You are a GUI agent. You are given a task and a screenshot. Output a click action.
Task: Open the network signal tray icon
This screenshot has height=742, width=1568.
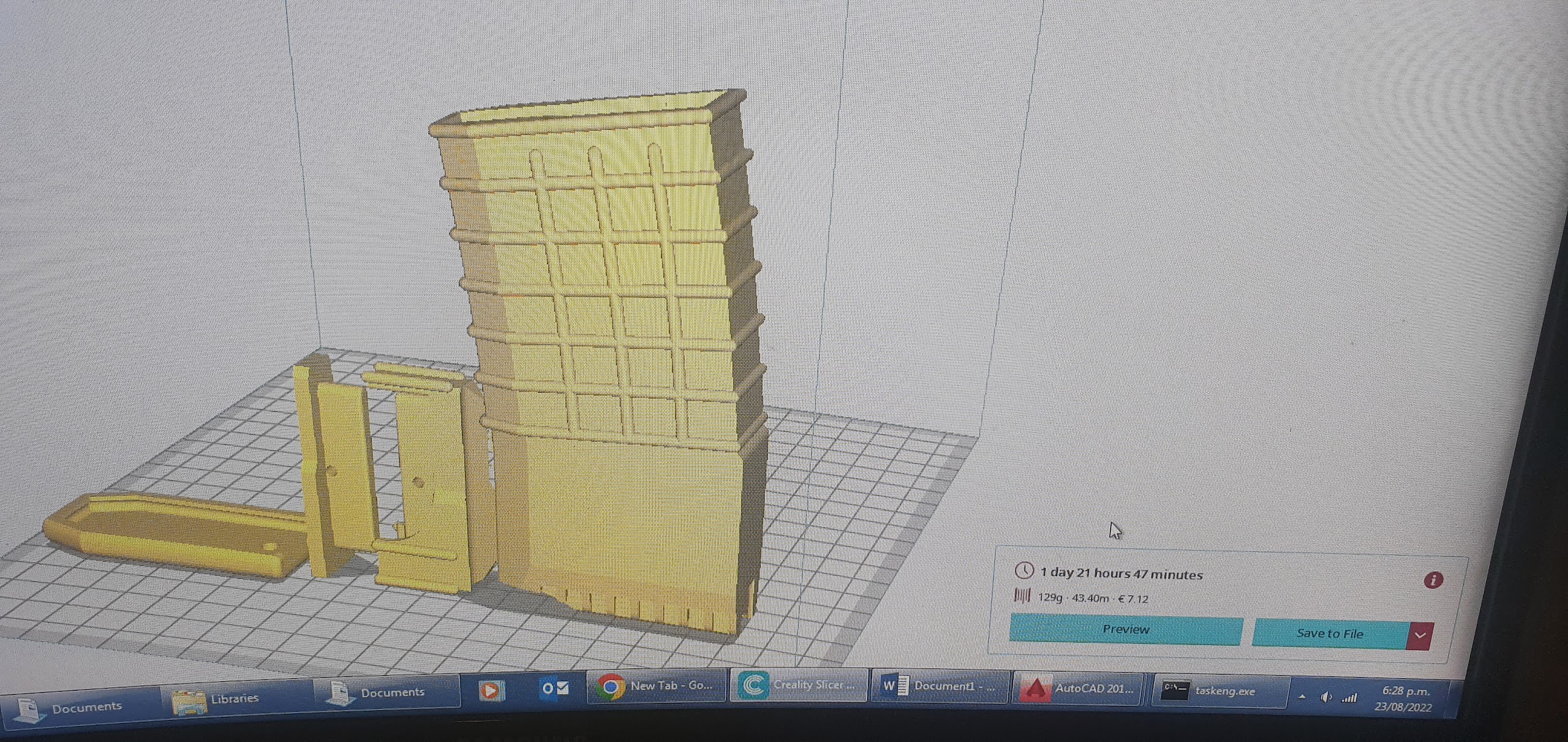(x=1349, y=698)
